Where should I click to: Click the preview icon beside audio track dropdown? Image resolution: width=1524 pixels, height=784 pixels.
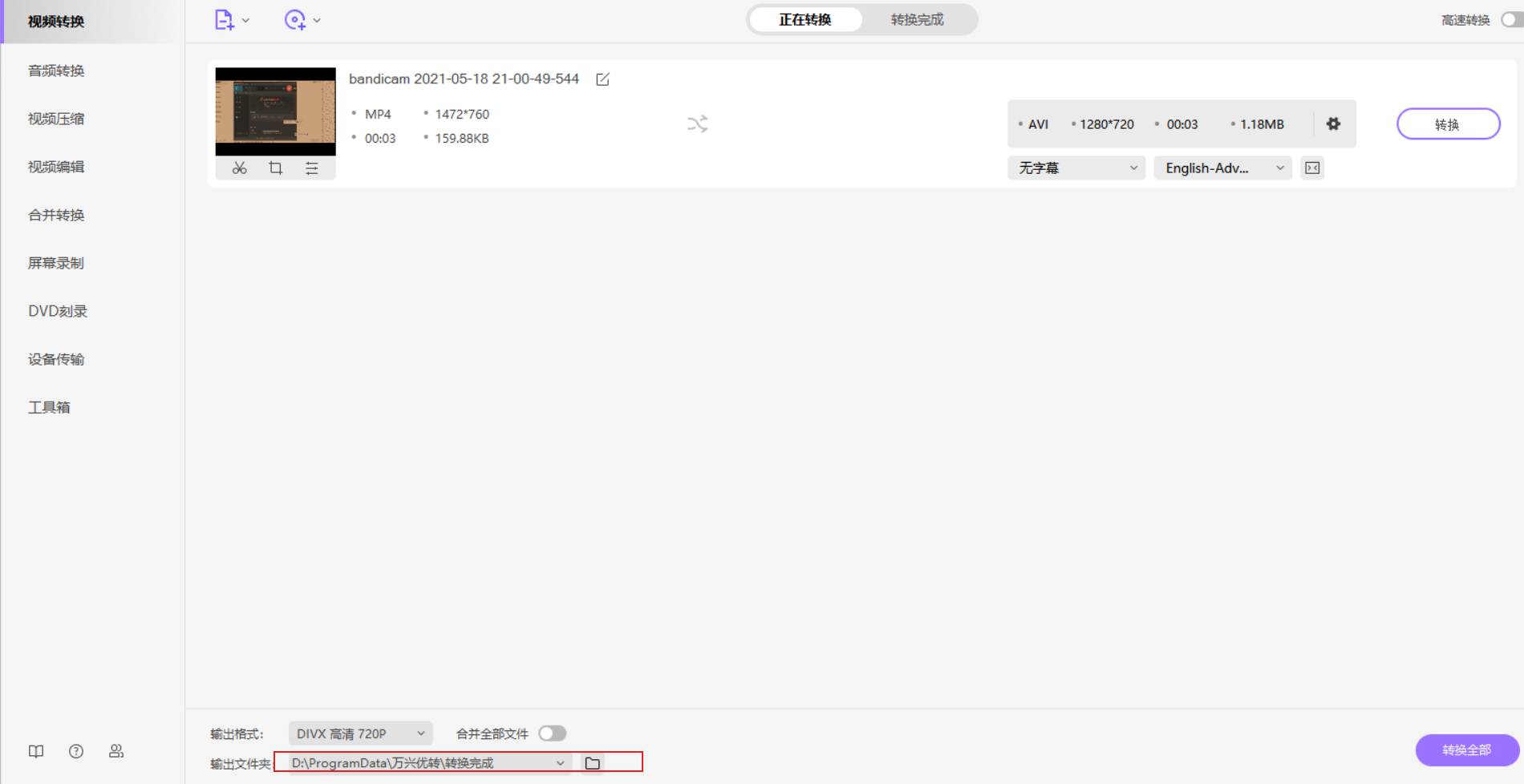point(1312,168)
